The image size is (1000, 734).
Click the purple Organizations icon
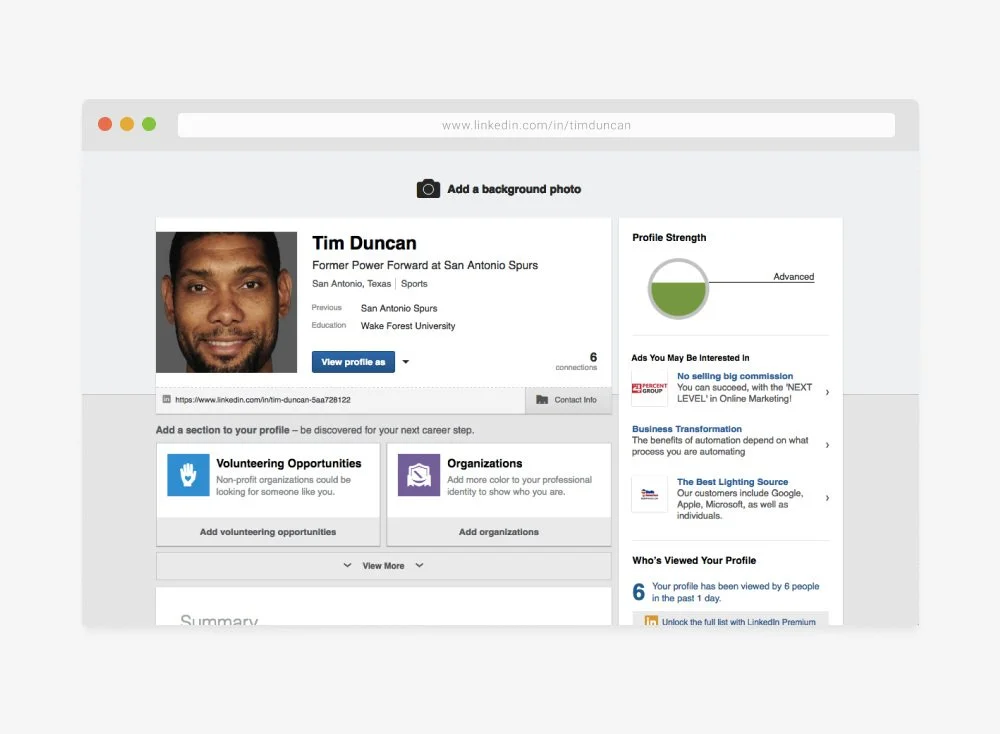[419, 474]
